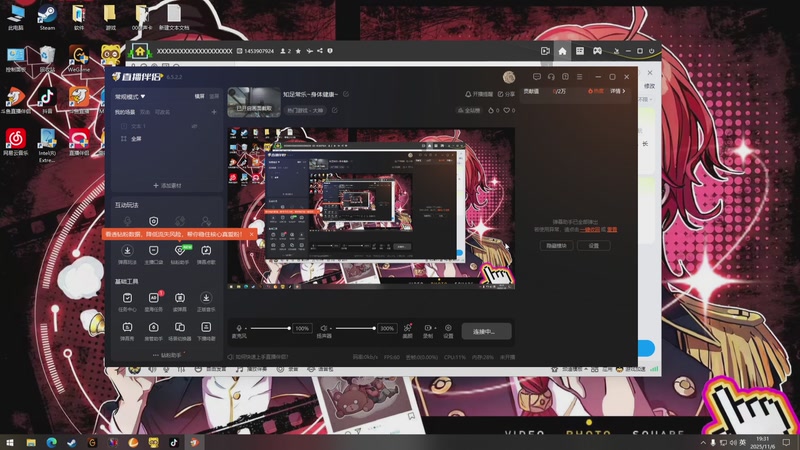Click the home icon tab in YY window
The image size is (800, 450).
point(562,51)
